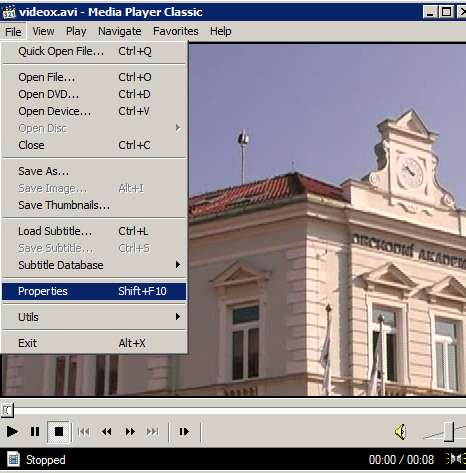Open Properties from the File menu
Screen dimensions: 466x473
[94, 291]
